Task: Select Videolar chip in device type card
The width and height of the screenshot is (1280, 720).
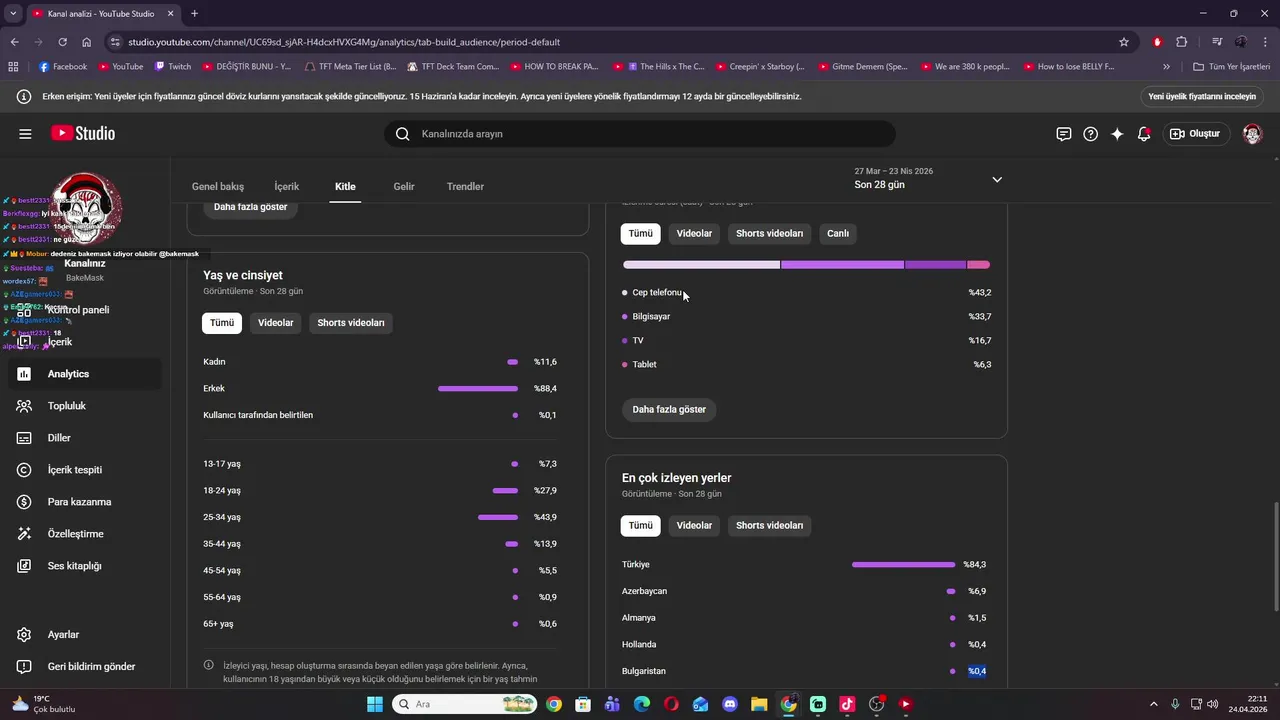Action: coord(694,233)
